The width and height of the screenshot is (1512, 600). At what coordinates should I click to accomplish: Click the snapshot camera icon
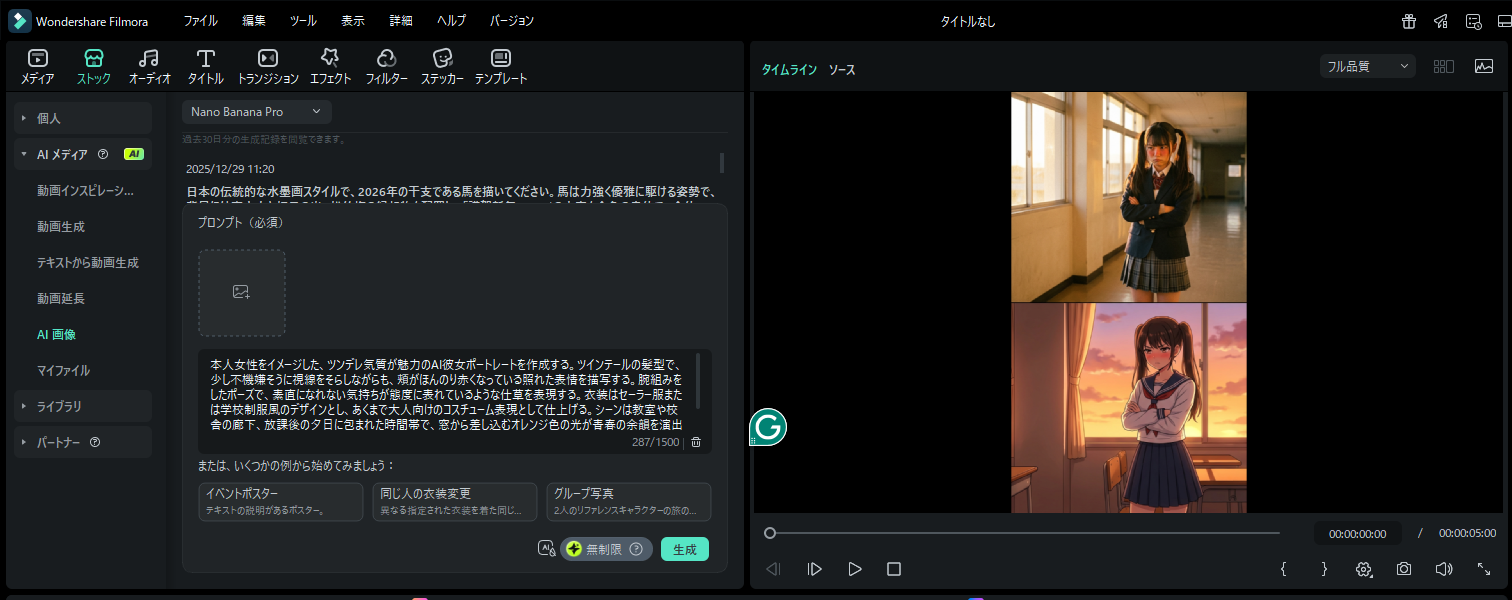click(x=1404, y=569)
